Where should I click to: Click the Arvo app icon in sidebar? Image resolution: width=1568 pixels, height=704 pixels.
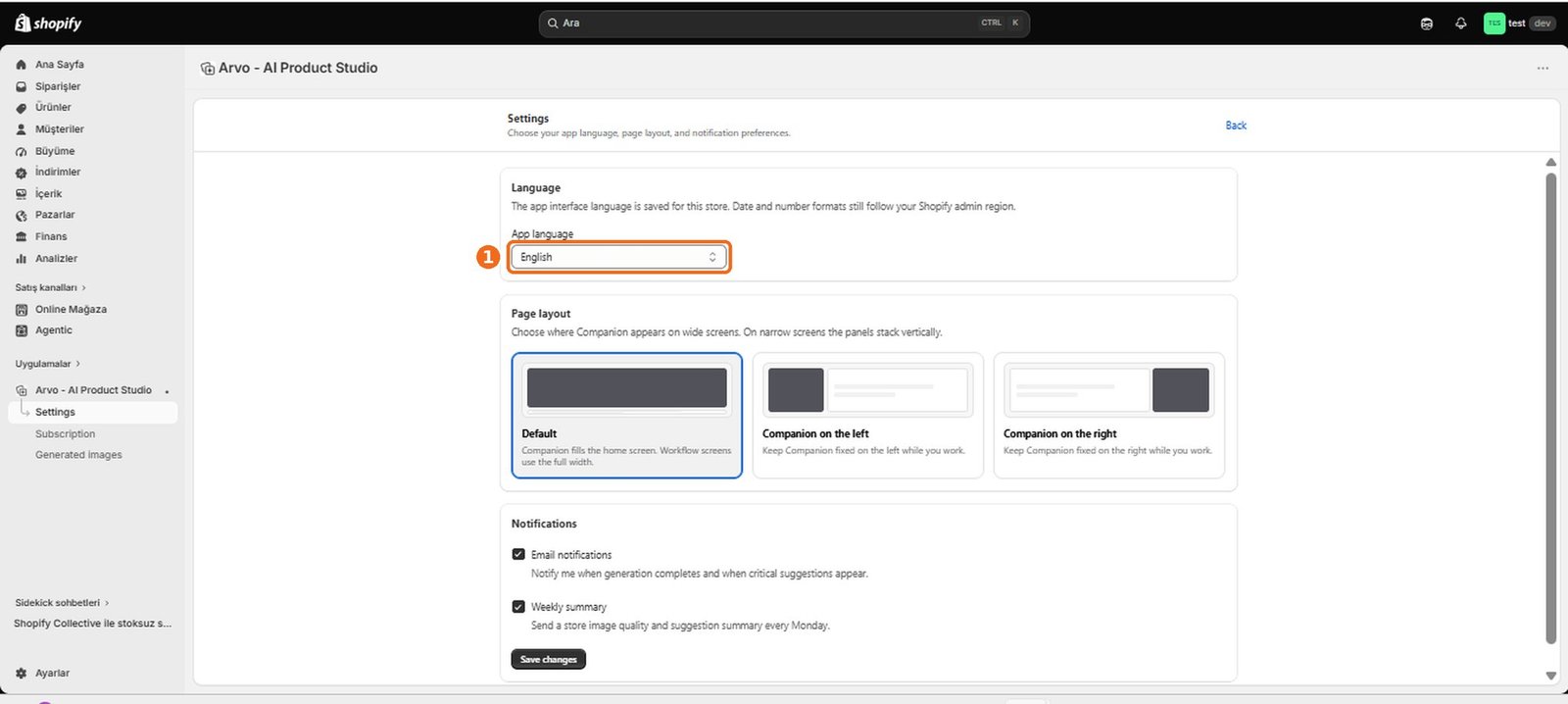[x=22, y=390]
